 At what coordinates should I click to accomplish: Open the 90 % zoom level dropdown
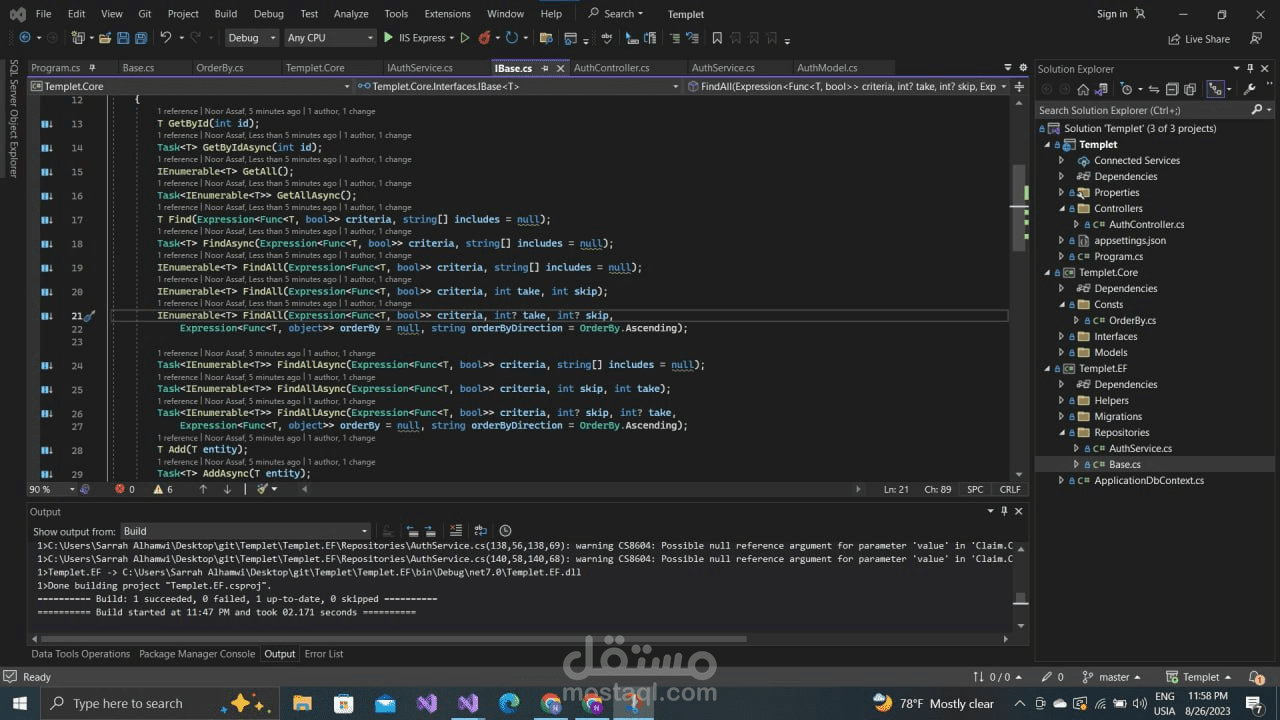(x=51, y=489)
